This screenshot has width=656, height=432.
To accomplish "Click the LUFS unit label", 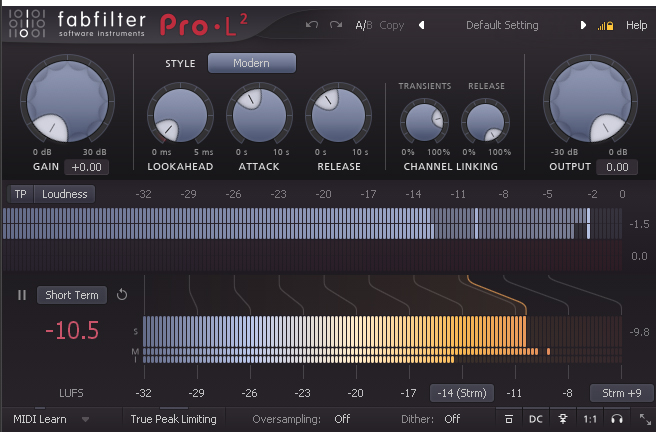I will (71, 393).
